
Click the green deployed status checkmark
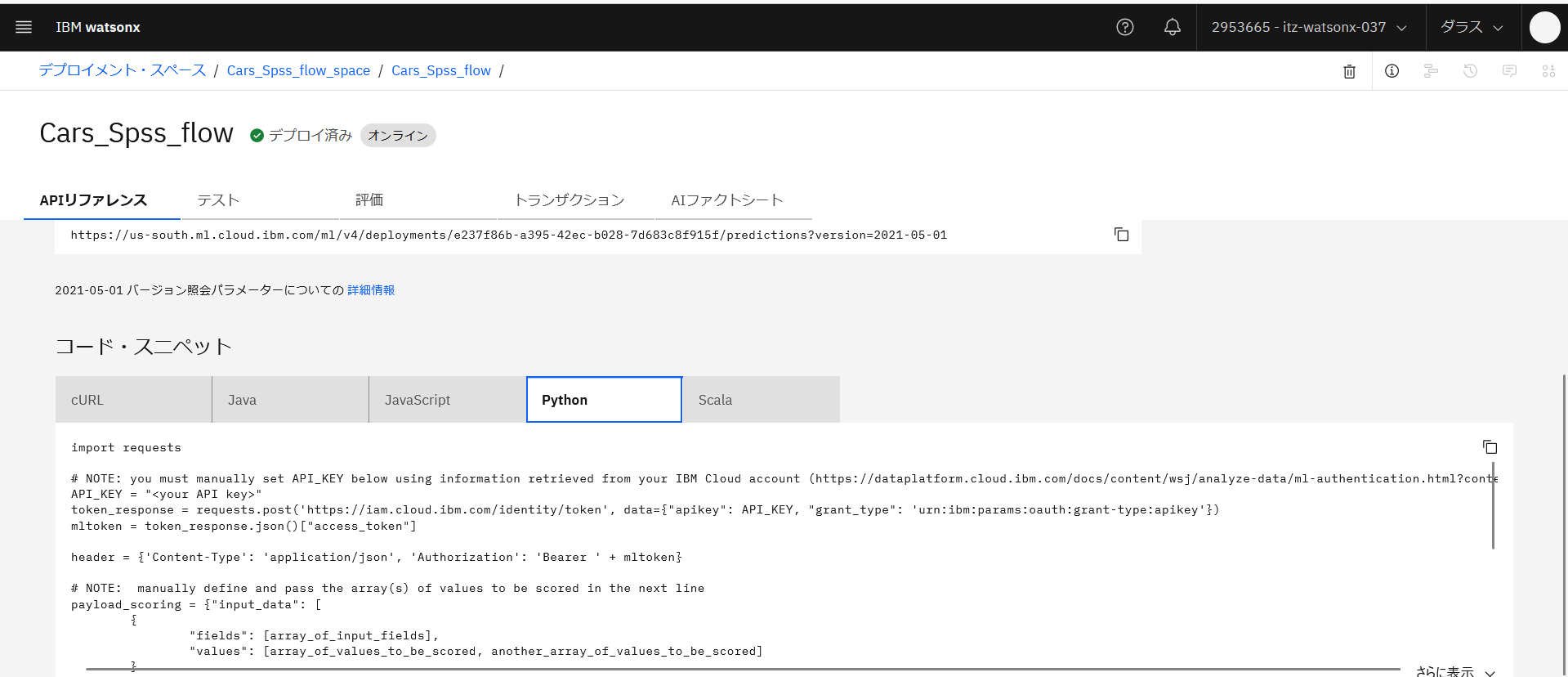click(x=257, y=136)
